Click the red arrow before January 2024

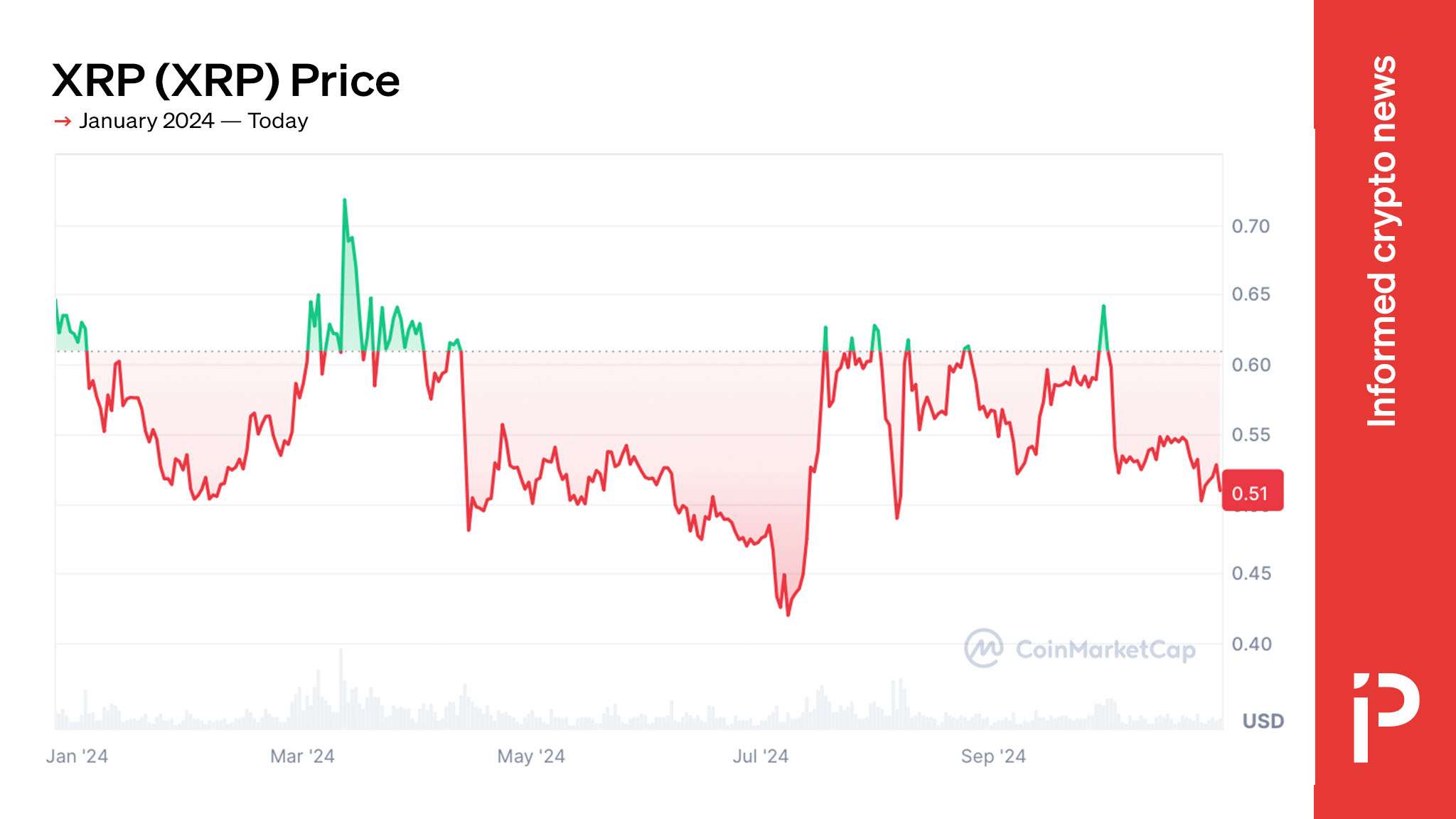pos(63,122)
